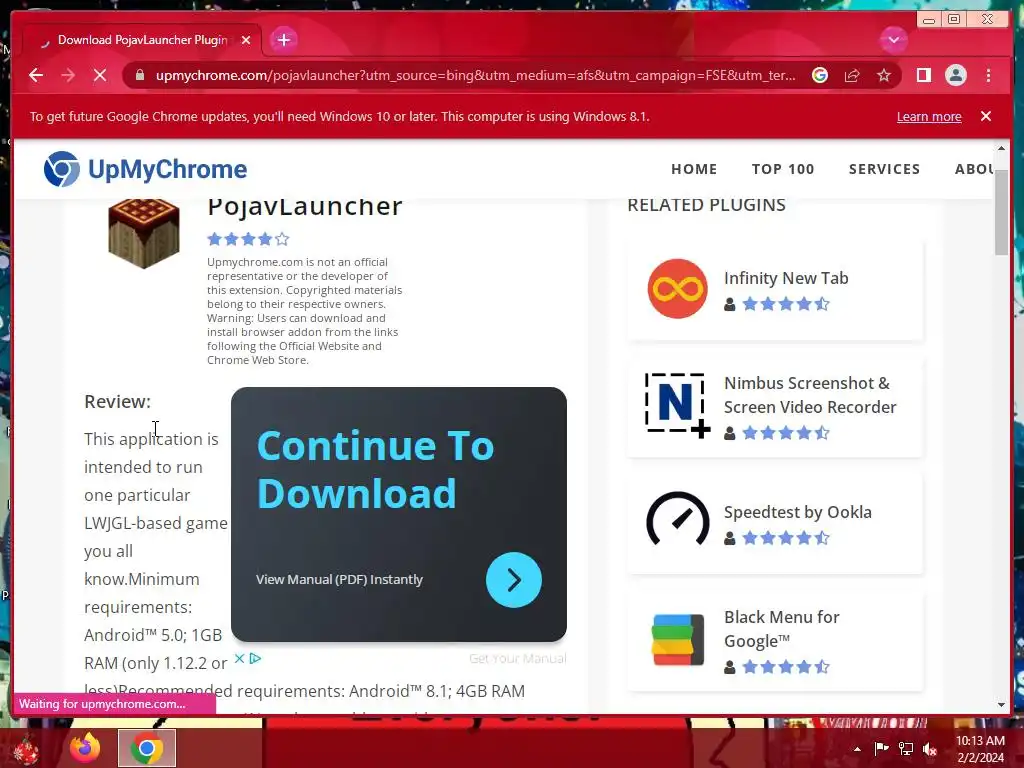Click the page scrollbar down arrow
The width and height of the screenshot is (1024, 768).
coord(1001,705)
